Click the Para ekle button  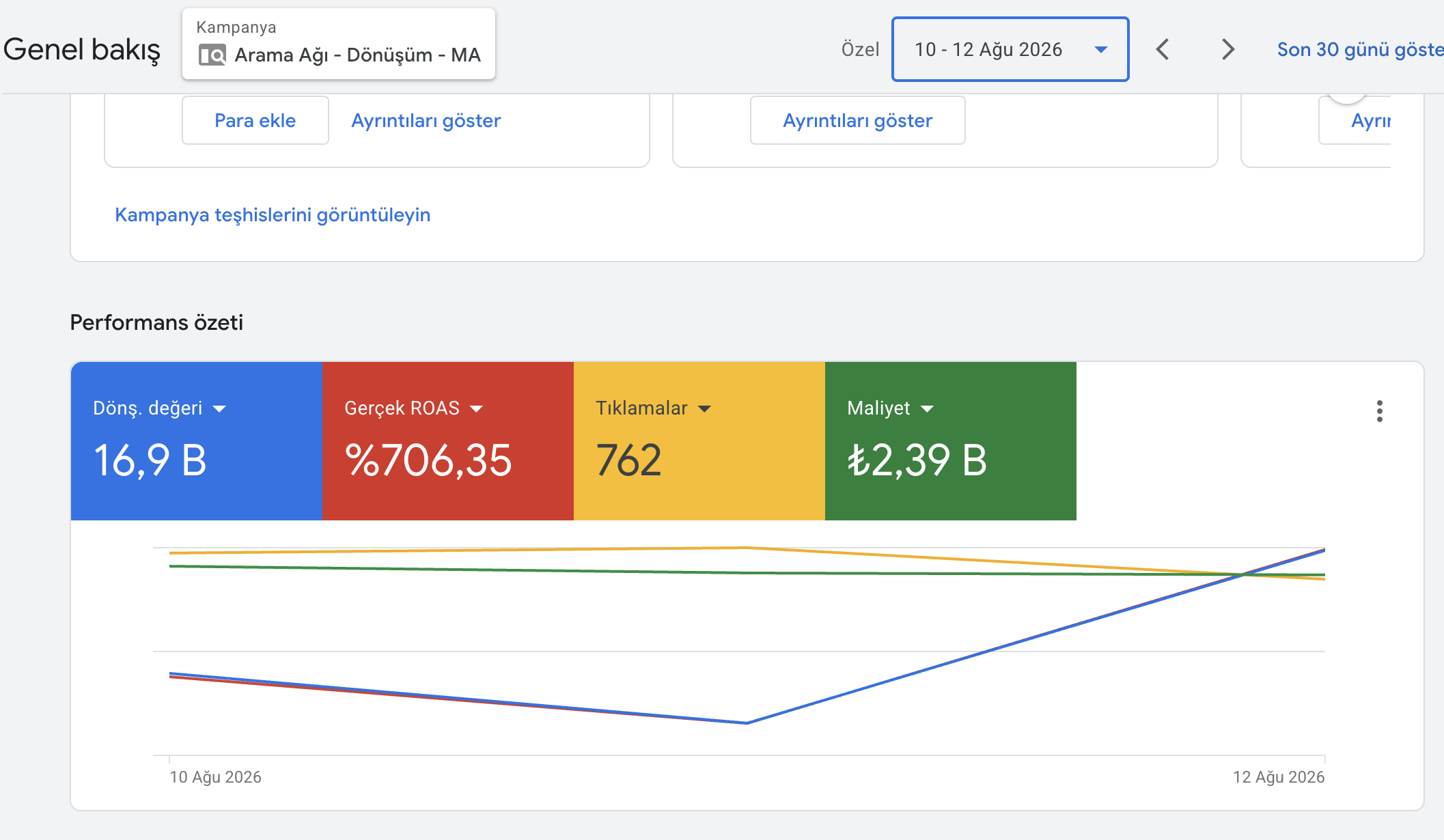click(x=255, y=120)
